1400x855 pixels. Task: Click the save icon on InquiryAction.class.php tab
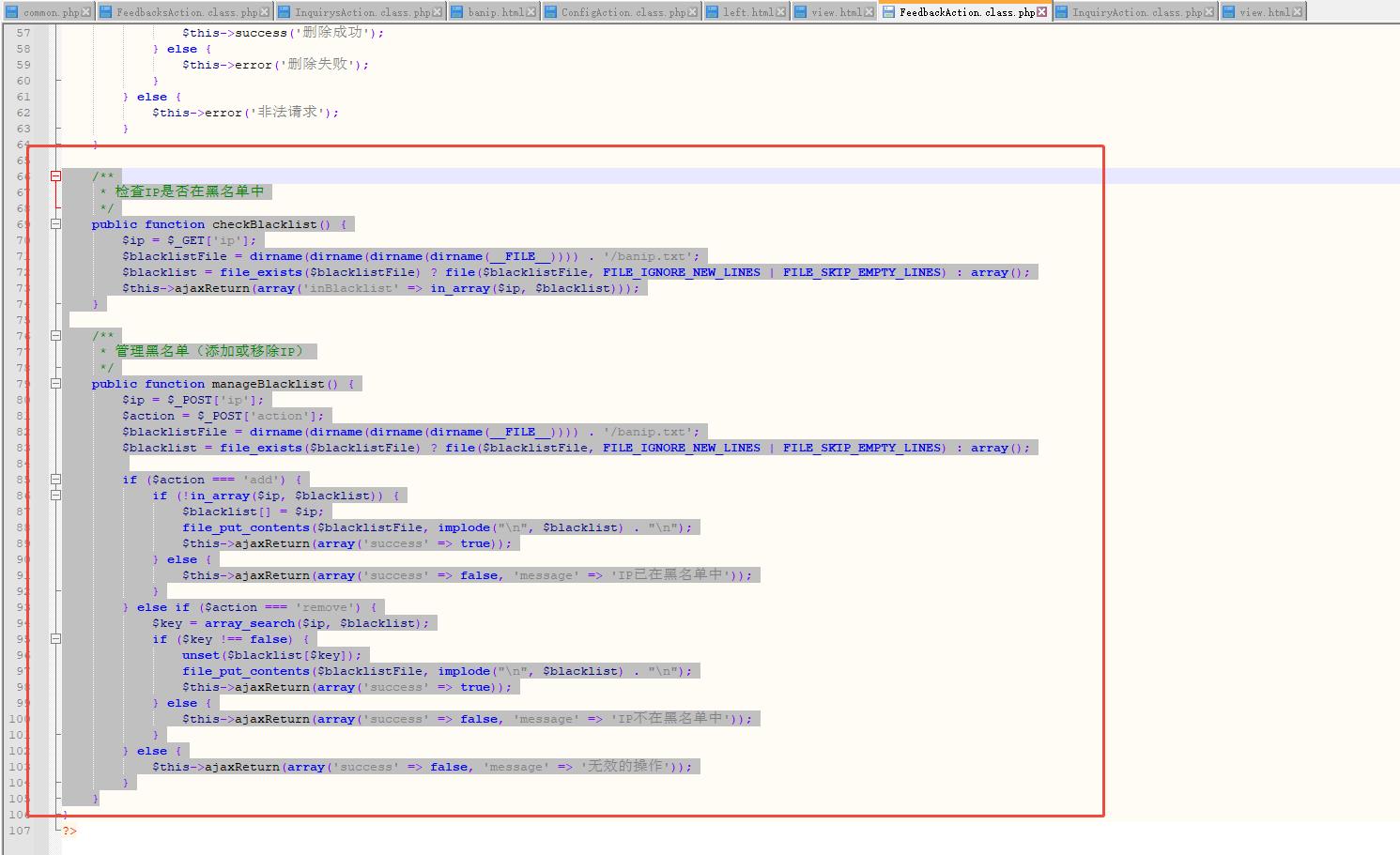(1062, 12)
